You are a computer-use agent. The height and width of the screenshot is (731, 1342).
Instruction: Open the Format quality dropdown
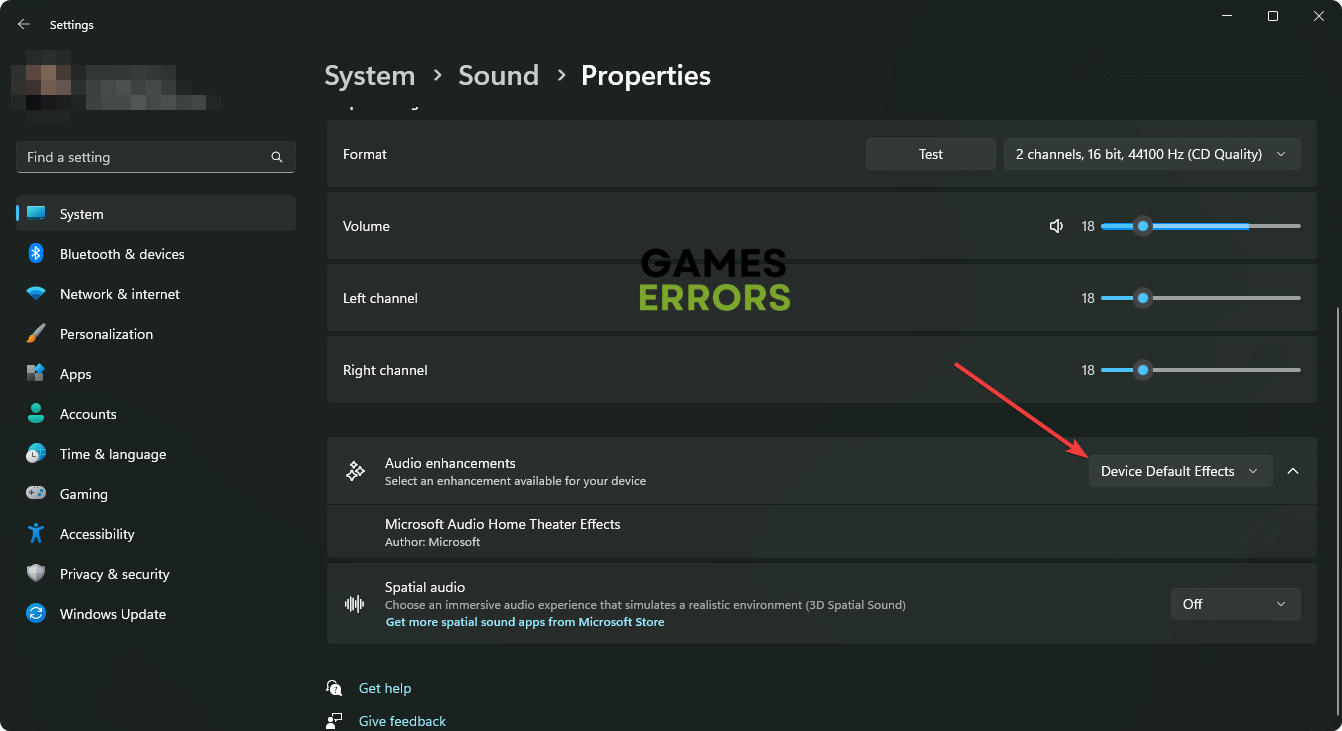click(x=1151, y=154)
